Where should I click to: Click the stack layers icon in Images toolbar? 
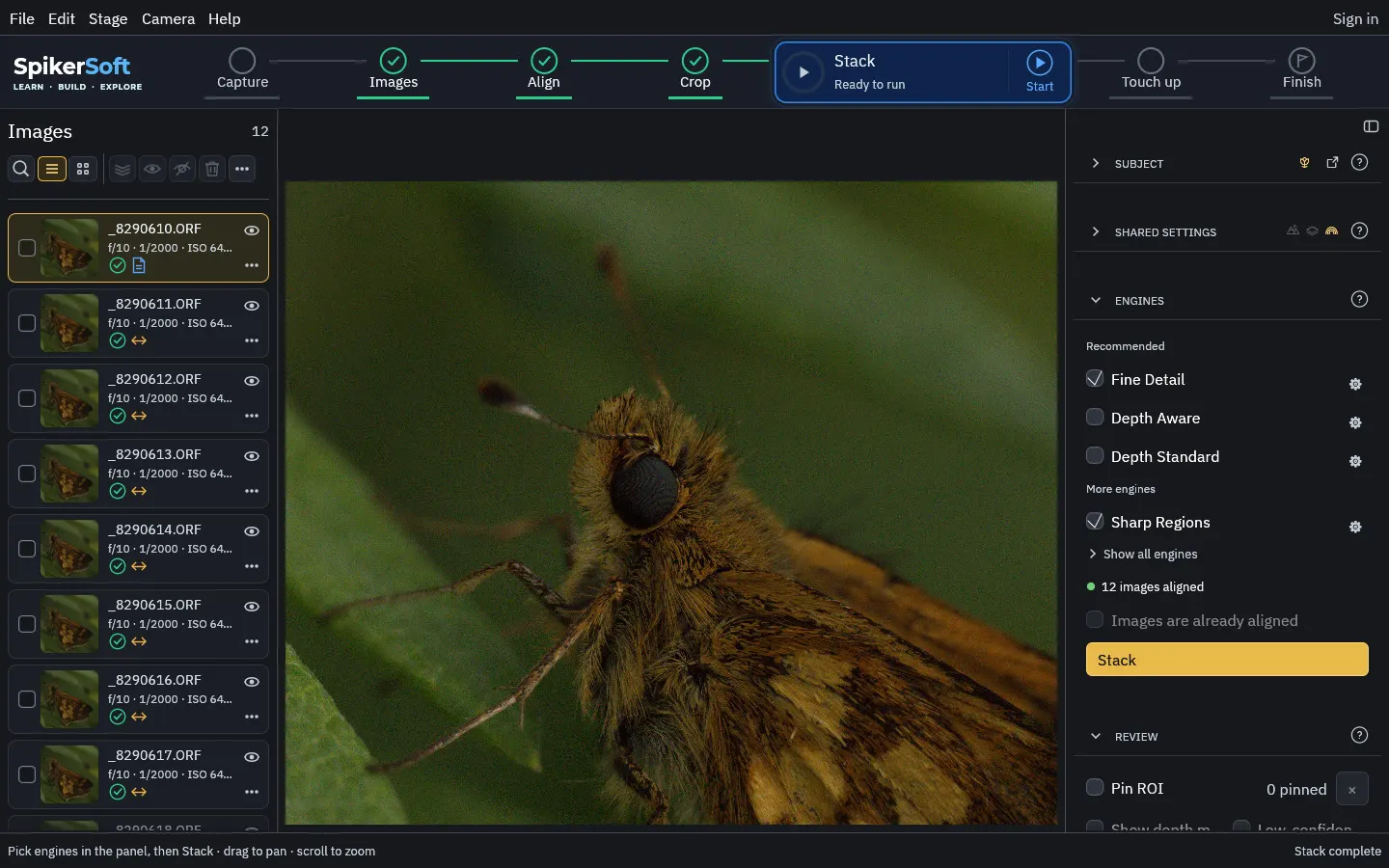pyautogui.click(x=123, y=169)
